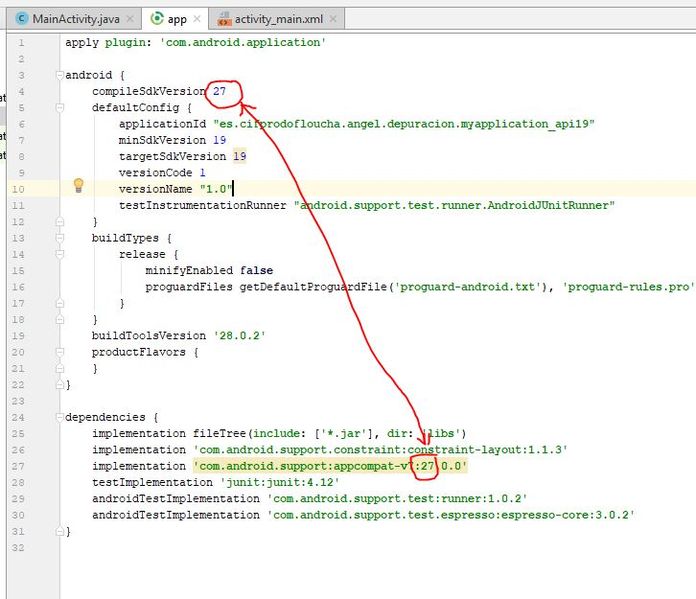Click the highlighted appcompat-v7 dependency string

click(330, 466)
